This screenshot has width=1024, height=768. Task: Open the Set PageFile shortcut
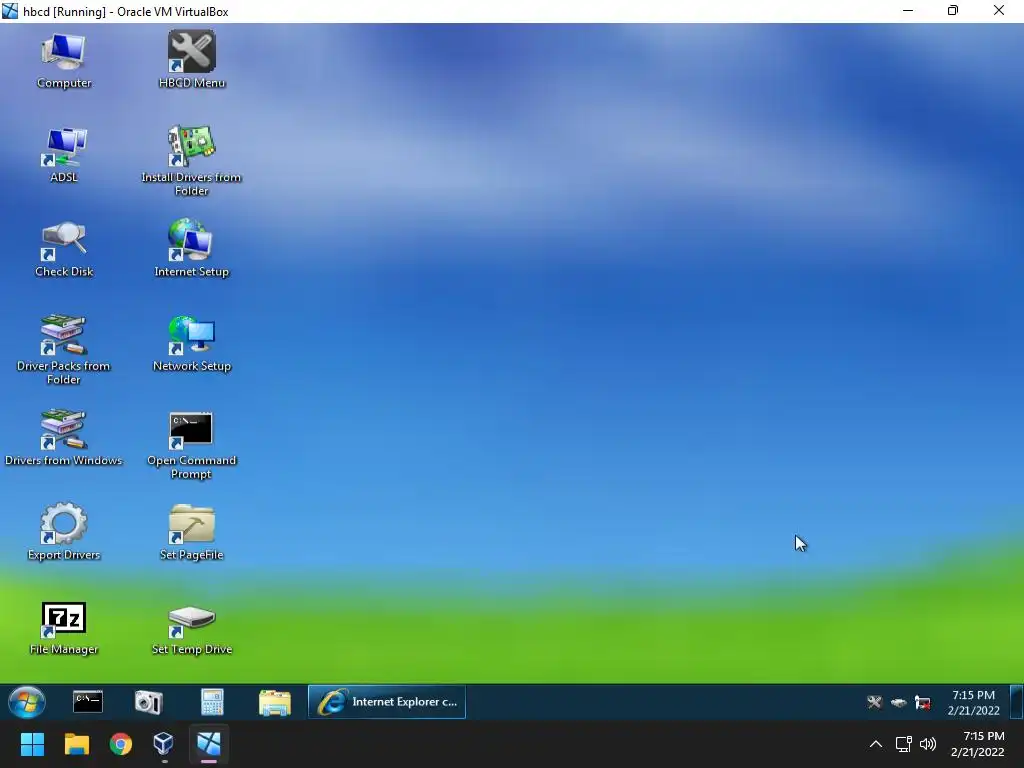[x=191, y=532]
